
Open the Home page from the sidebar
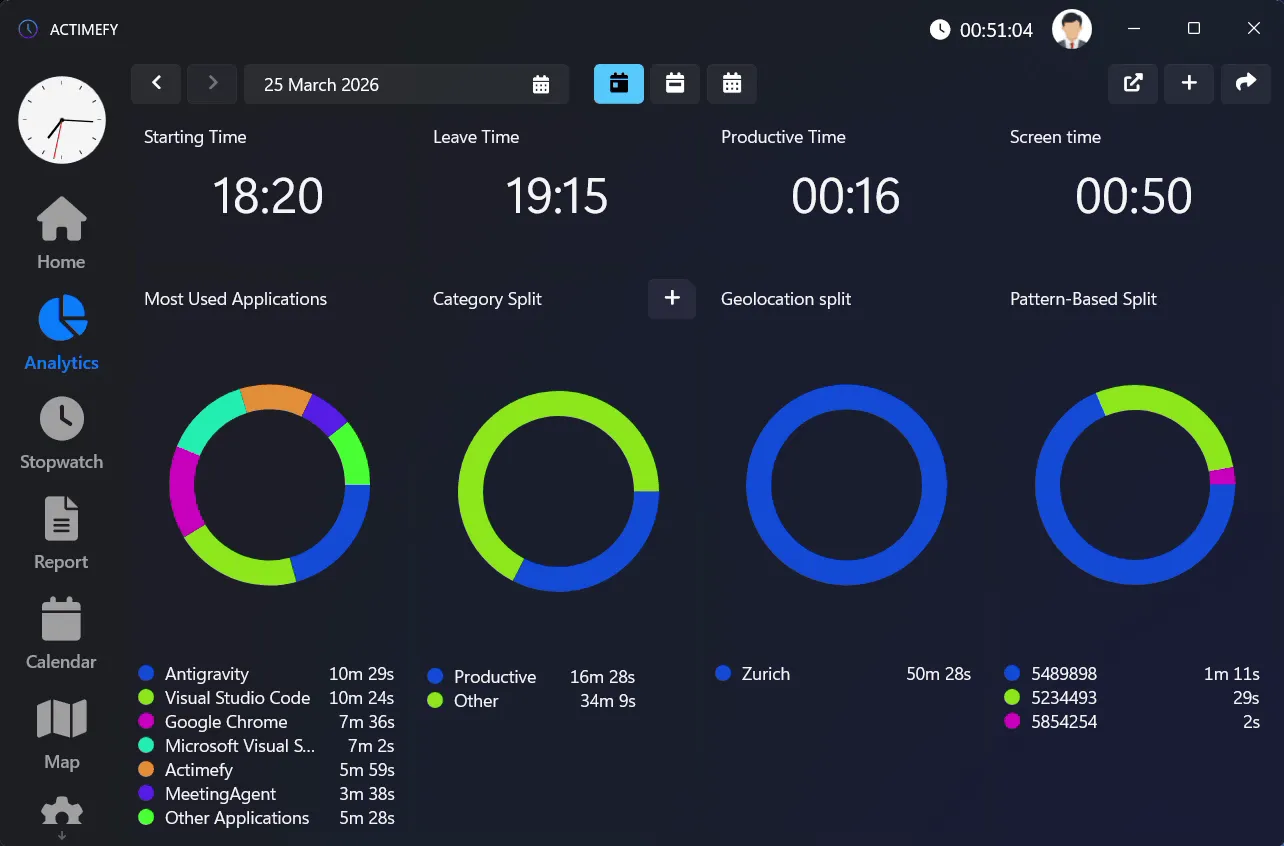(61, 232)
